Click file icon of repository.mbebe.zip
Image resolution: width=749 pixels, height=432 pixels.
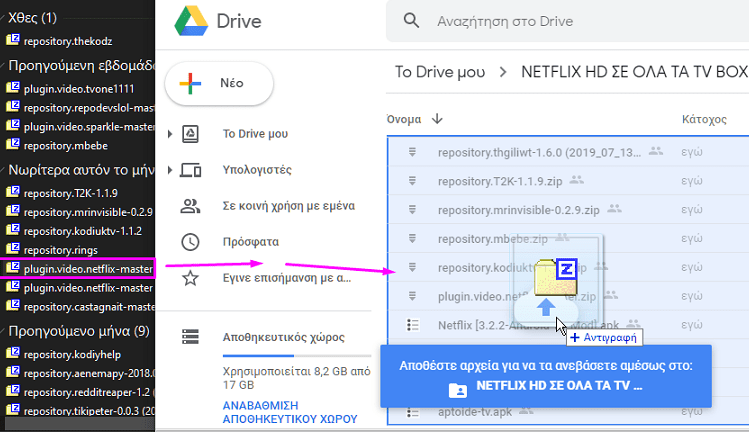point(412,238)
